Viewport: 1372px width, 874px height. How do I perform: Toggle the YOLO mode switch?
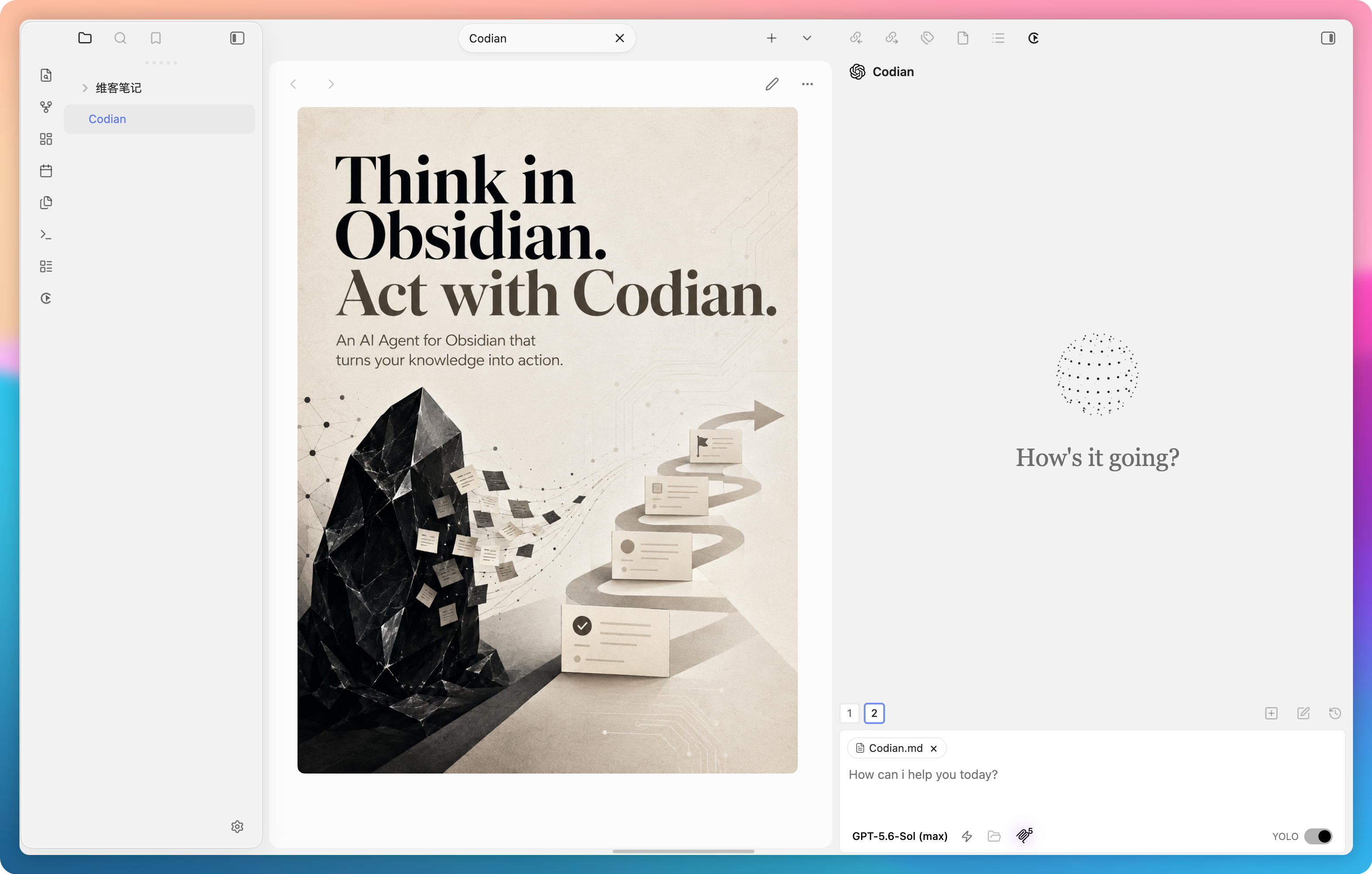[x=1318, y=836]
